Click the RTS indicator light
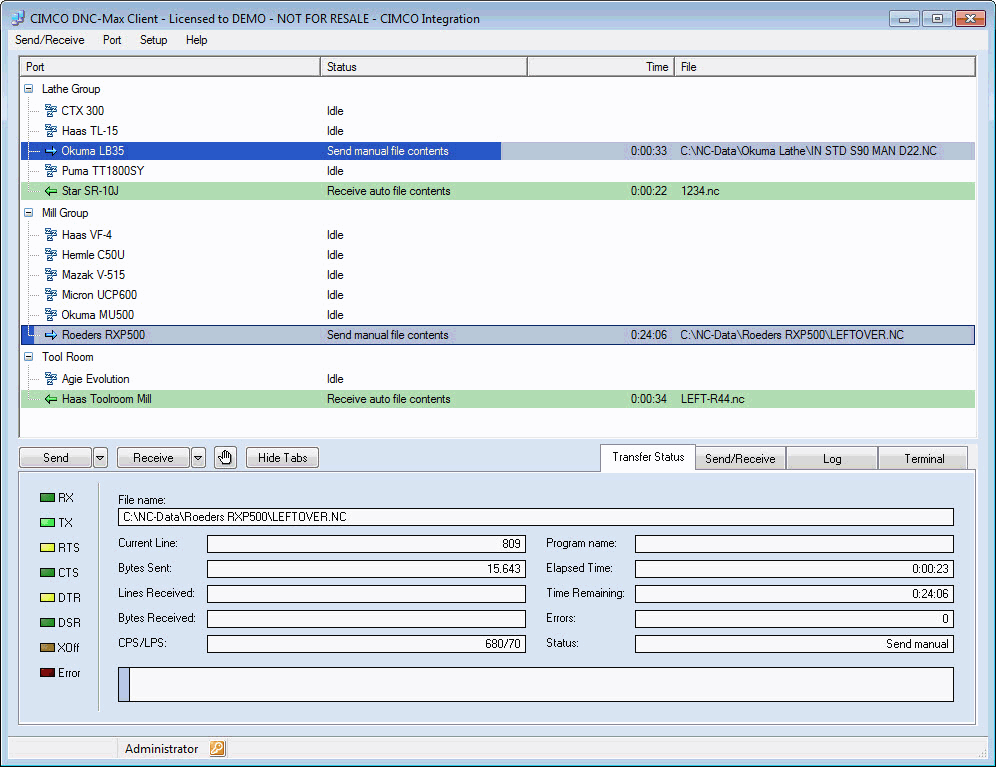Viewport: 996px width, 767px height. tap(48, 547)
